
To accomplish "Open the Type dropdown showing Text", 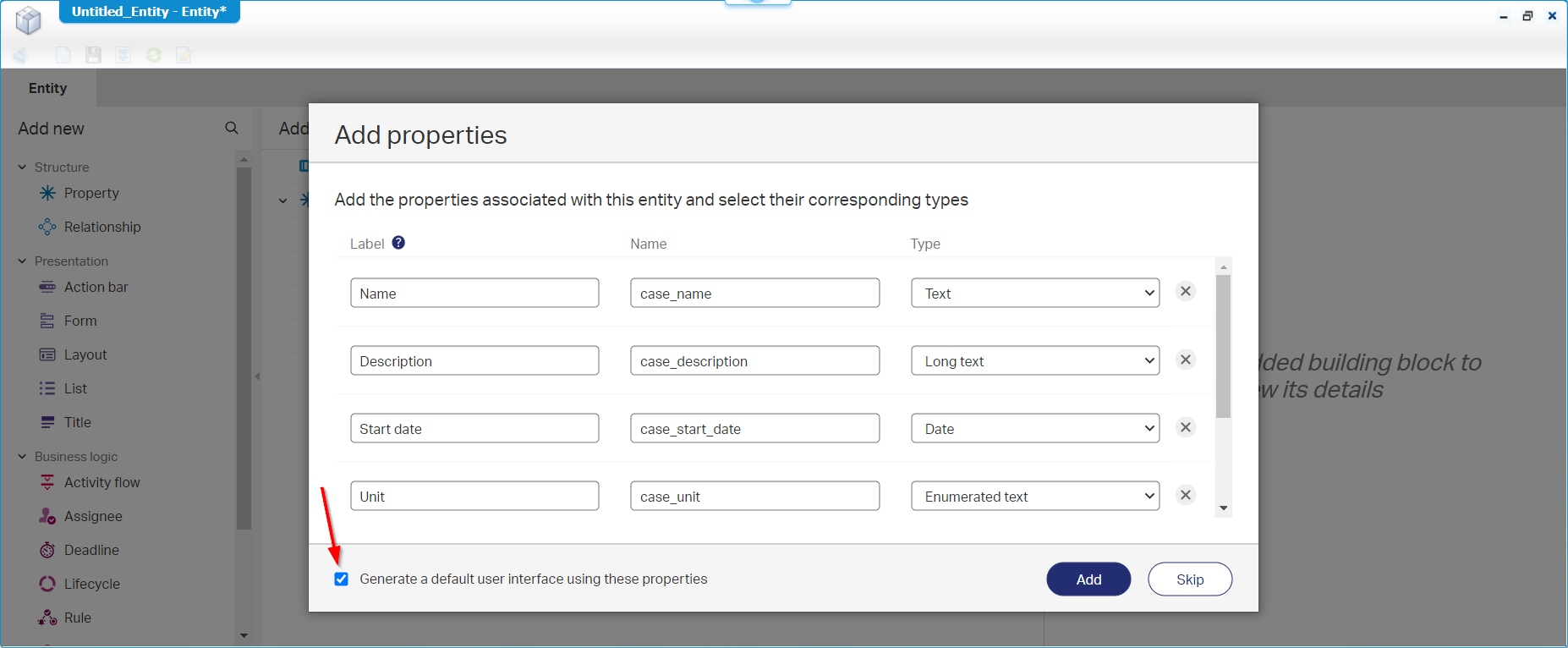I will 1034,293.
